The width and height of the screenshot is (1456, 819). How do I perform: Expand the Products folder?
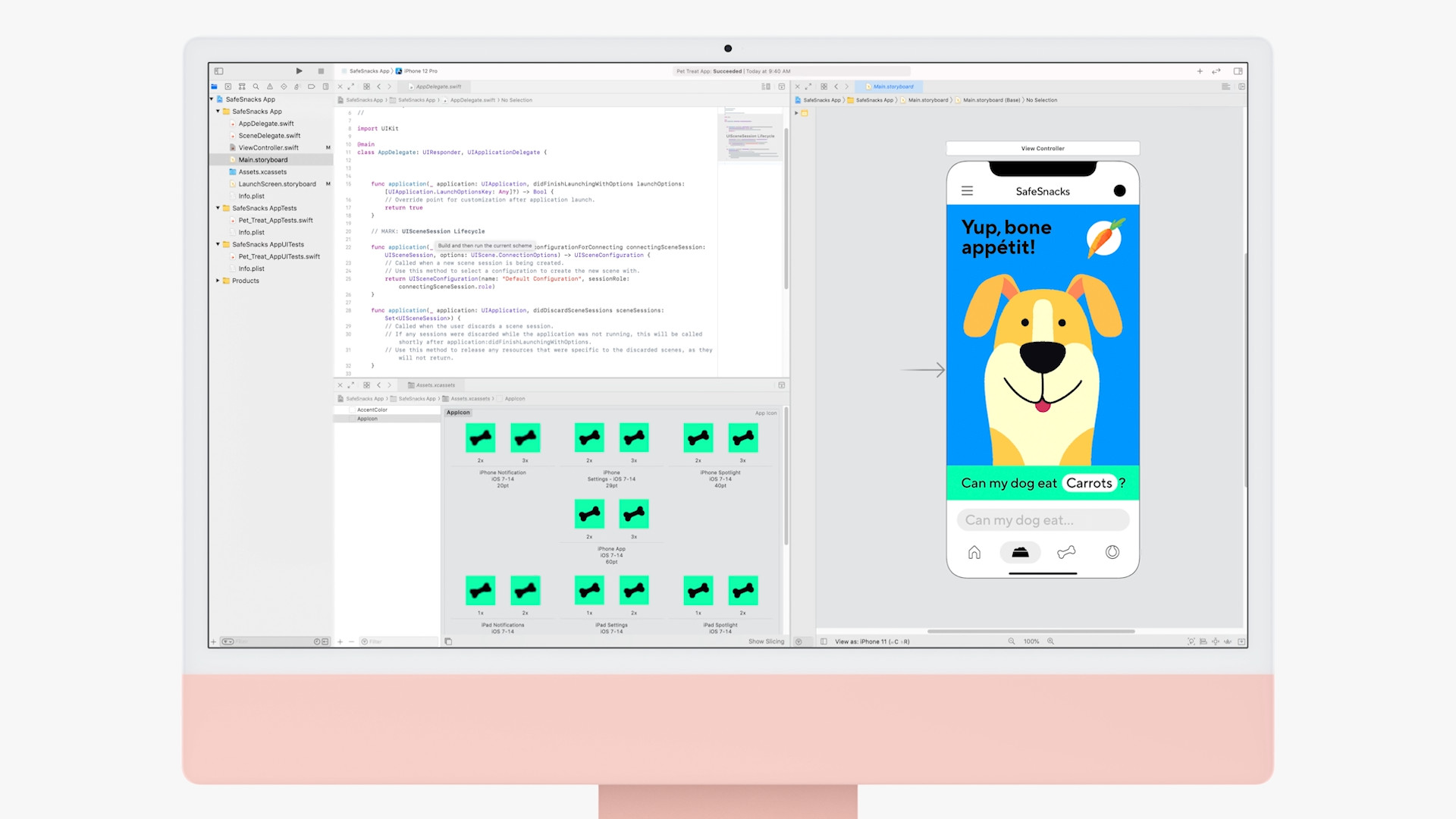coord(218,281)
